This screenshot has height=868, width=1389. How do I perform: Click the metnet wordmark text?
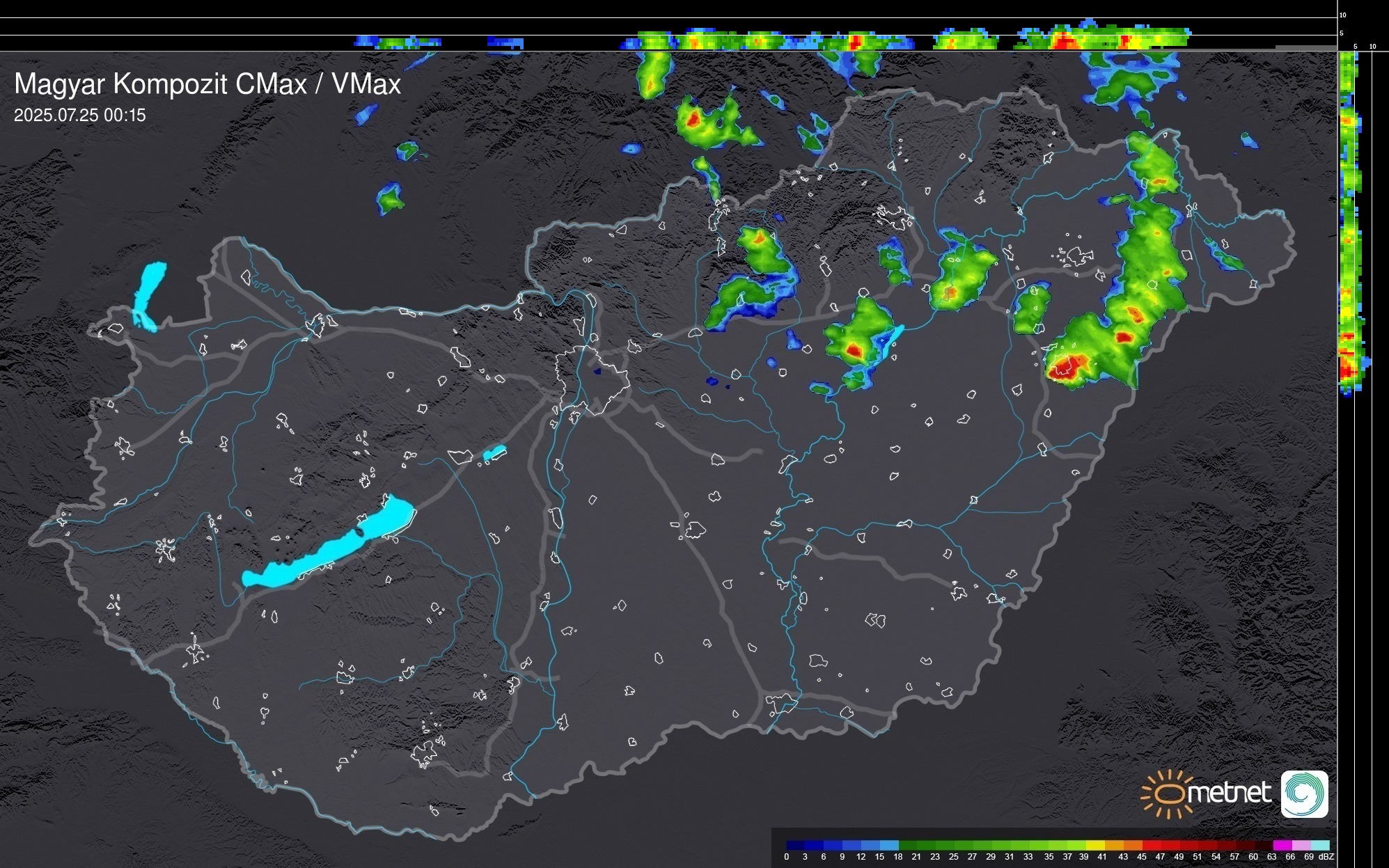click(x=1231, y=793)
